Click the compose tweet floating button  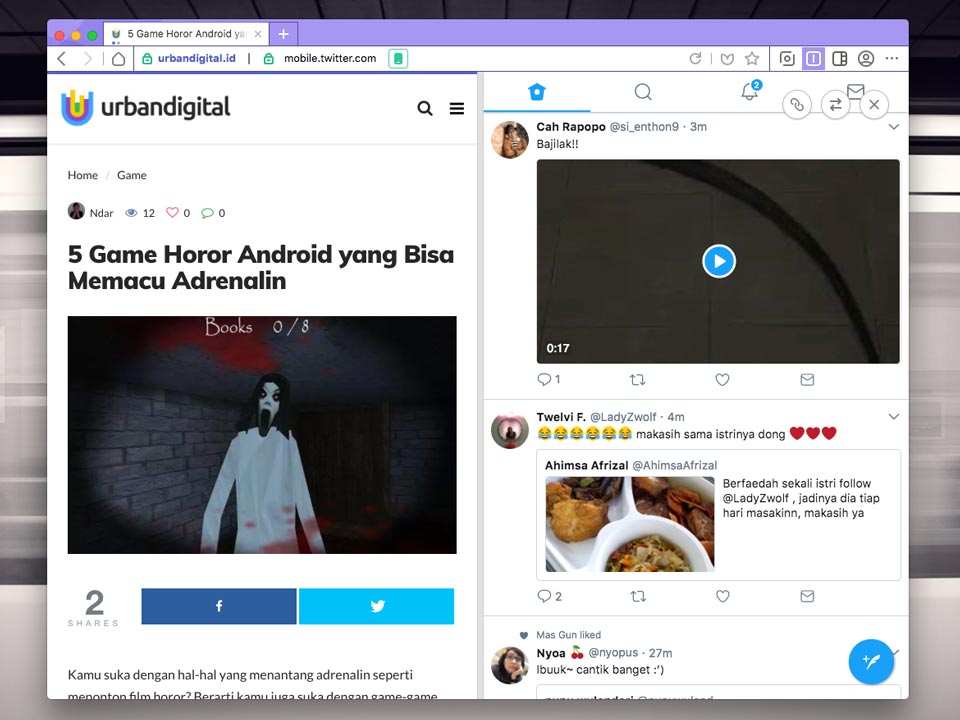870,662
